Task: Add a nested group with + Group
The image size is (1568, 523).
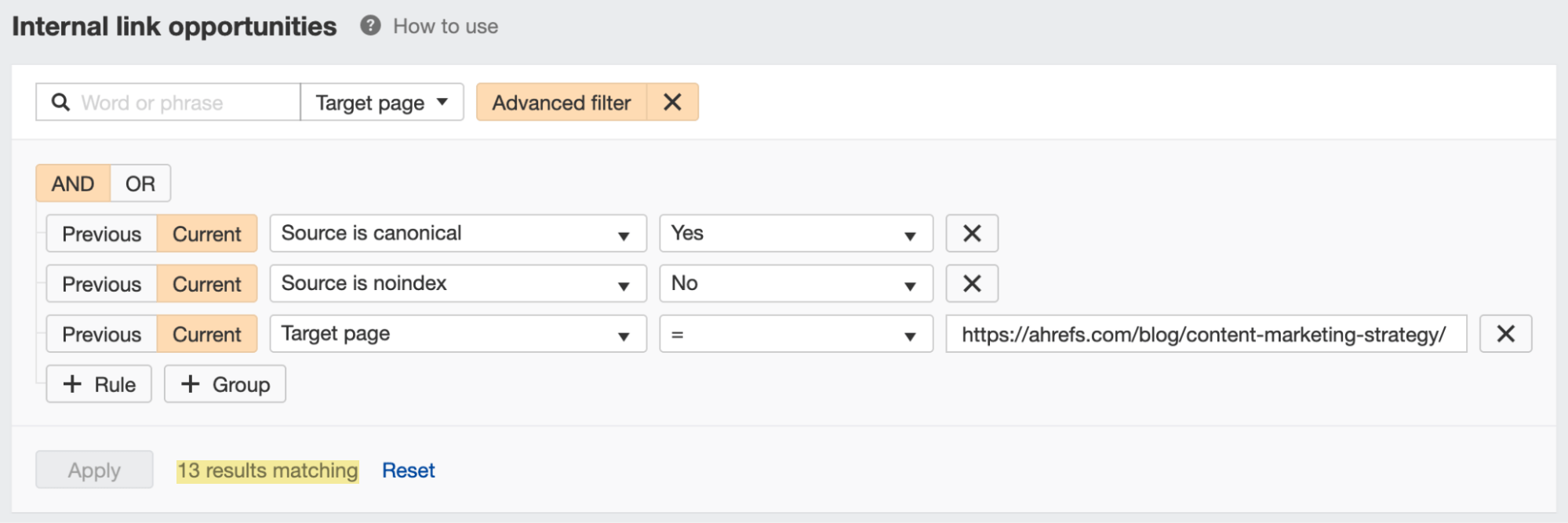Action: coord(224,384)
